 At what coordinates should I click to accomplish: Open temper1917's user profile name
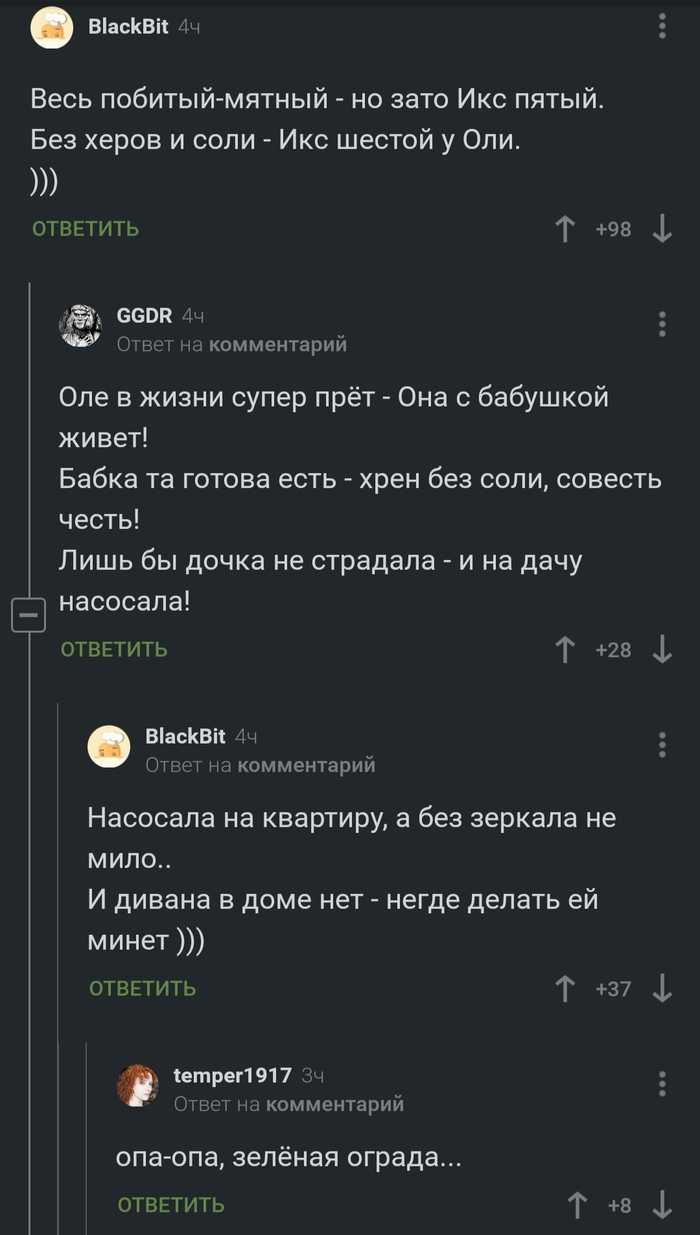pyautogui.click(x=232, y=1076)
